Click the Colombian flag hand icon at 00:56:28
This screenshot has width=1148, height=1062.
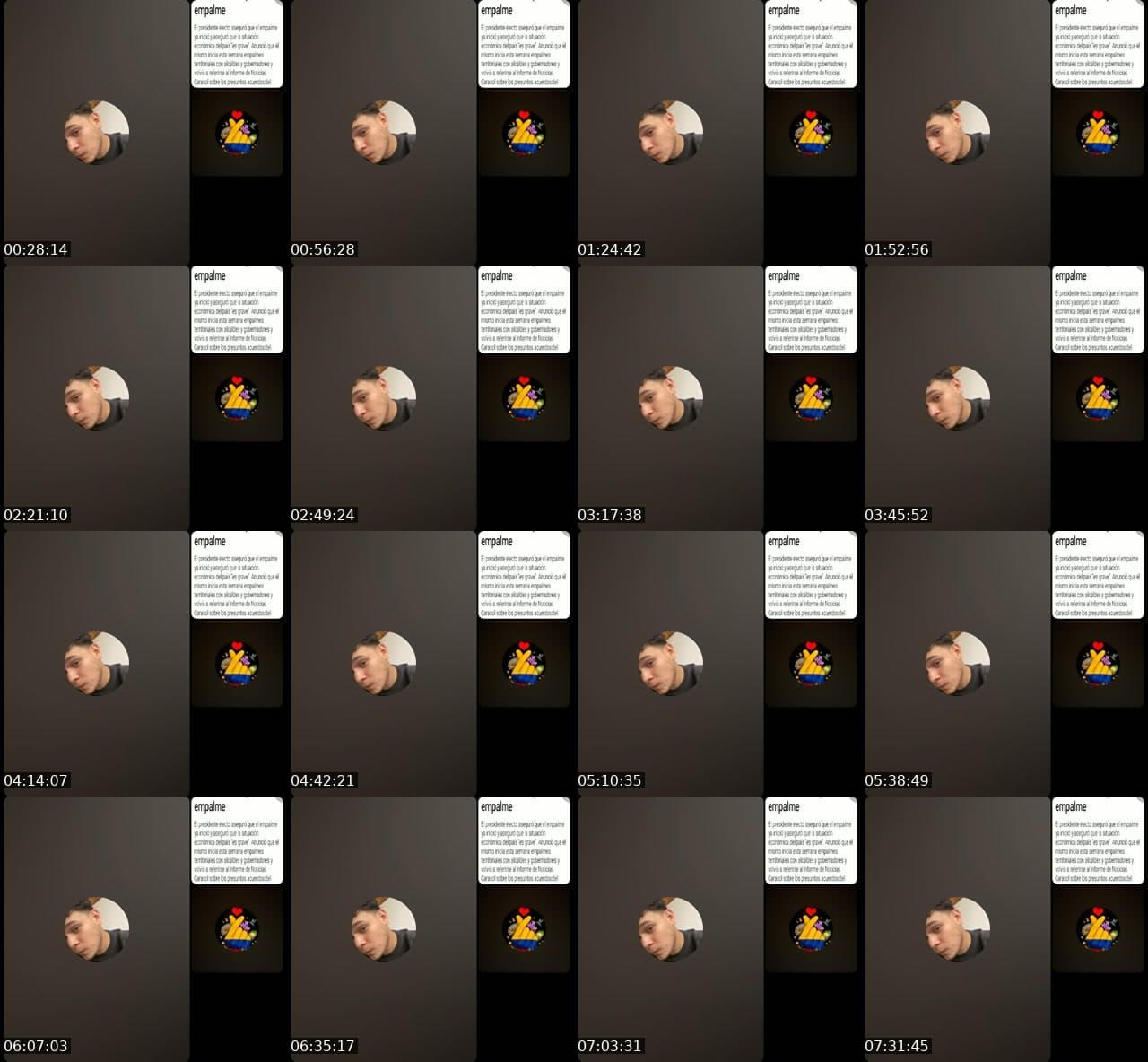click(x=524, y=132)
